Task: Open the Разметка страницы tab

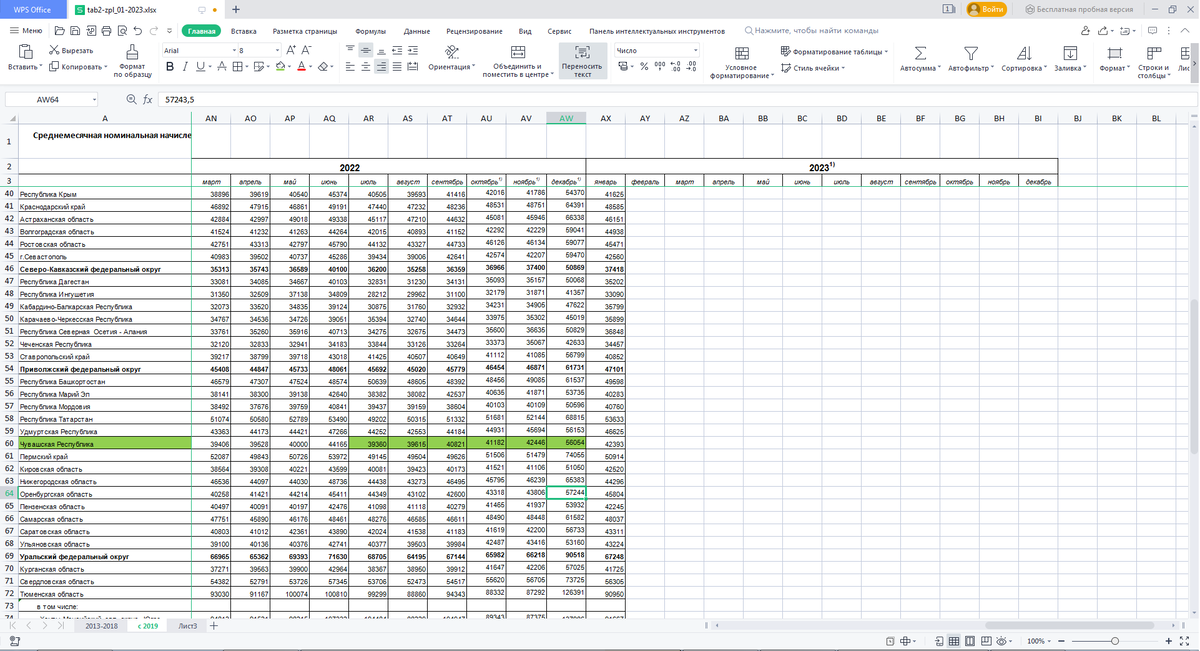Action: coord(305,31)
